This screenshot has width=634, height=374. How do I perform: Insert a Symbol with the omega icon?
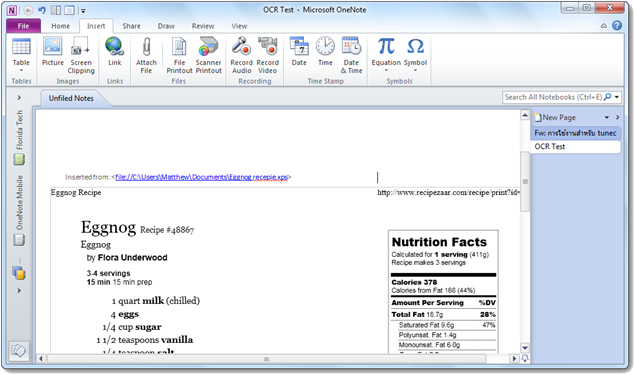pos(415,46)
